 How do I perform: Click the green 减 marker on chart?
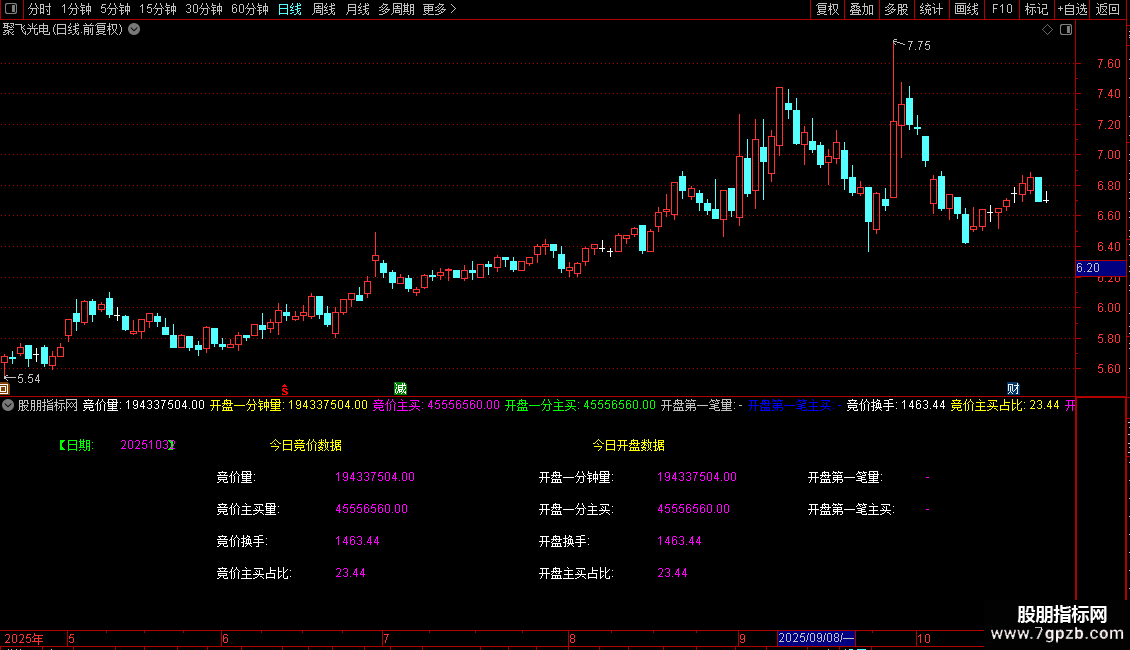tap(401, 389)
